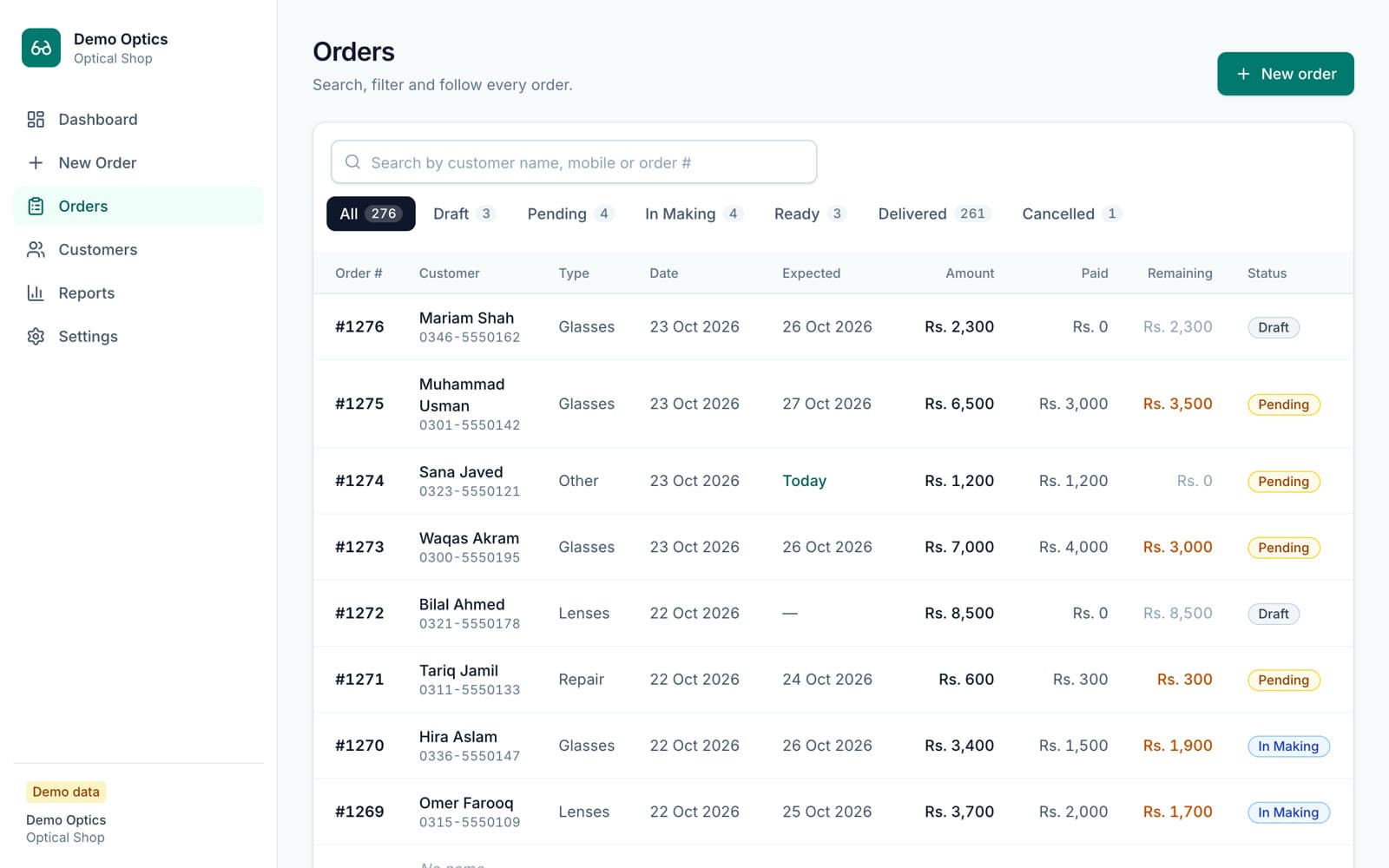Click remaining amount Rs. 3,500

pos(1177,404)
